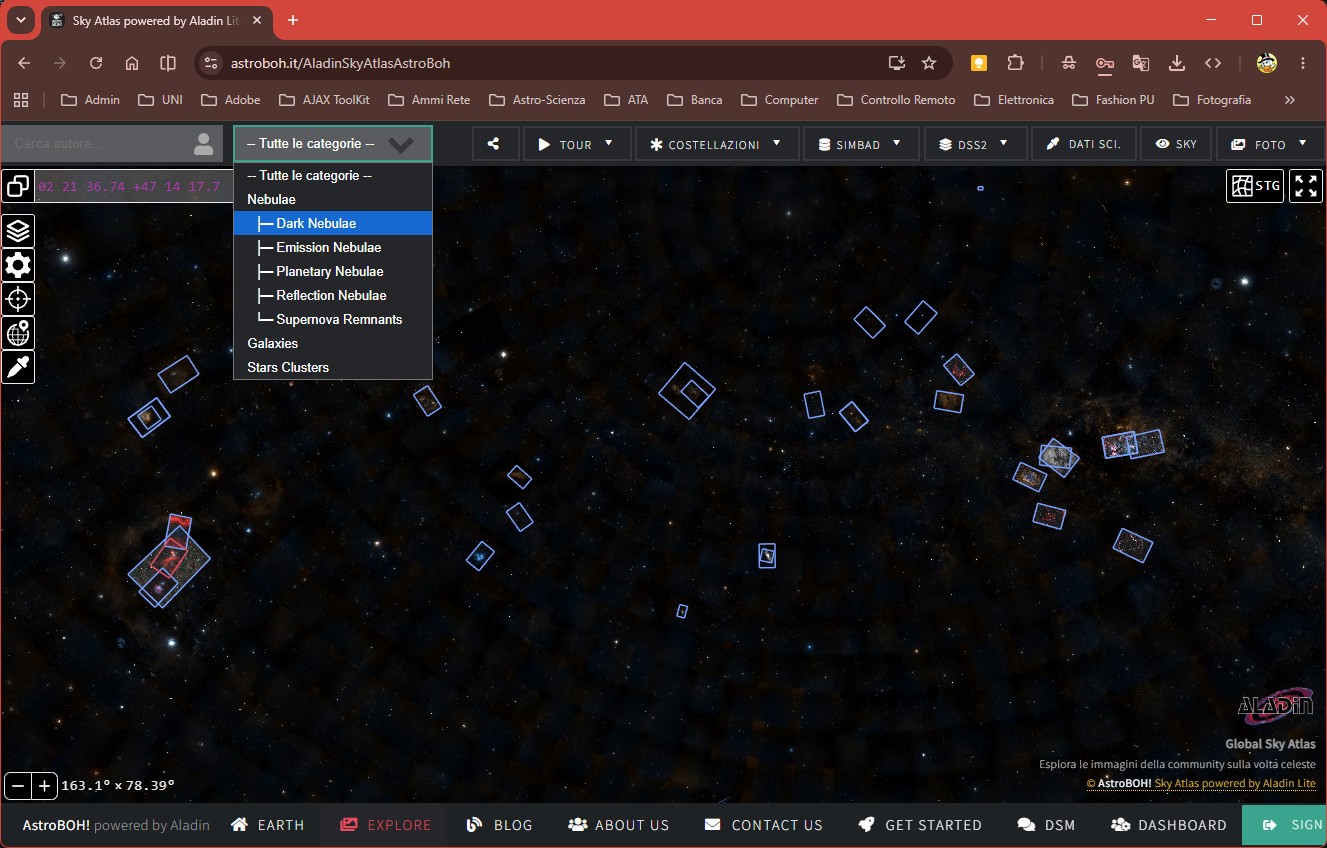This screenshot has height=848, width=1327.
Task: Open CONTACT US page
Action: point(764,825)
